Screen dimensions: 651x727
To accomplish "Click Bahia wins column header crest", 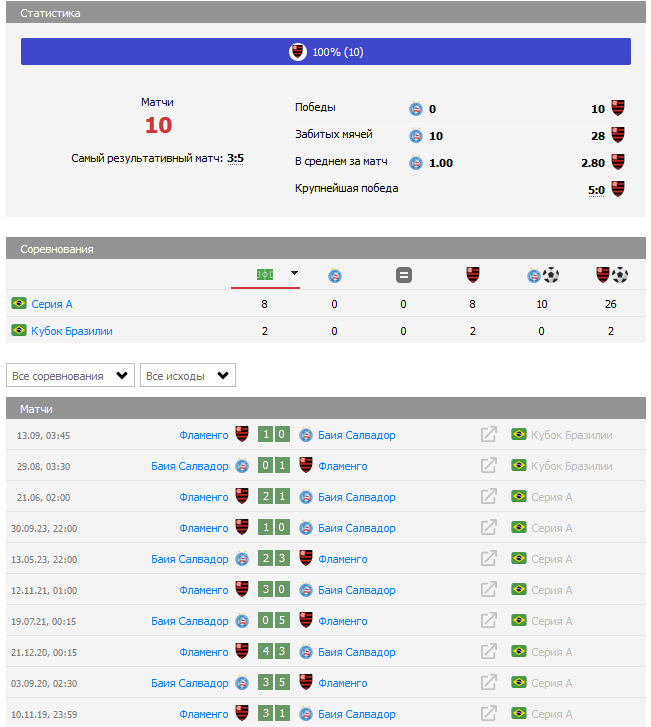I will click(x=334, y=275).
